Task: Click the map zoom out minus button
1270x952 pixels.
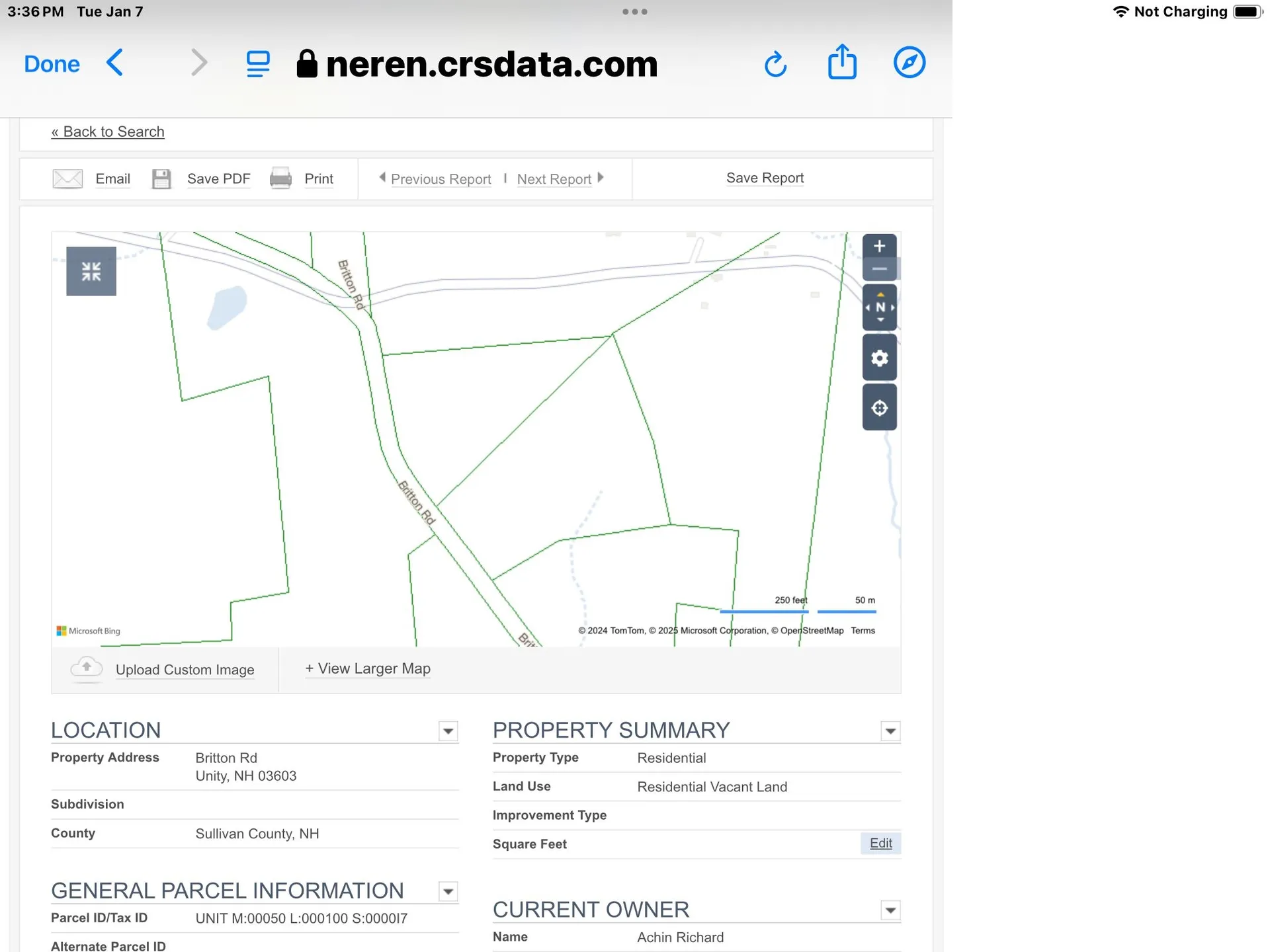Action: 879,269
